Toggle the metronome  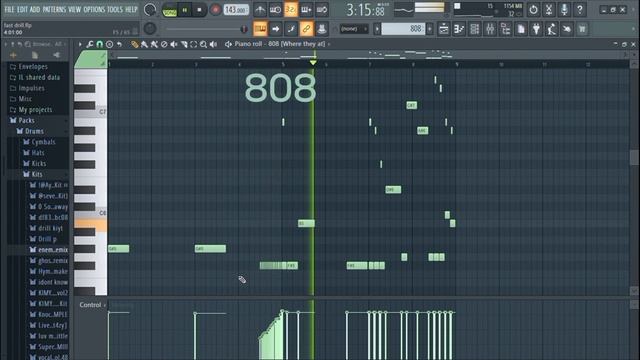(x=260, y=9)
